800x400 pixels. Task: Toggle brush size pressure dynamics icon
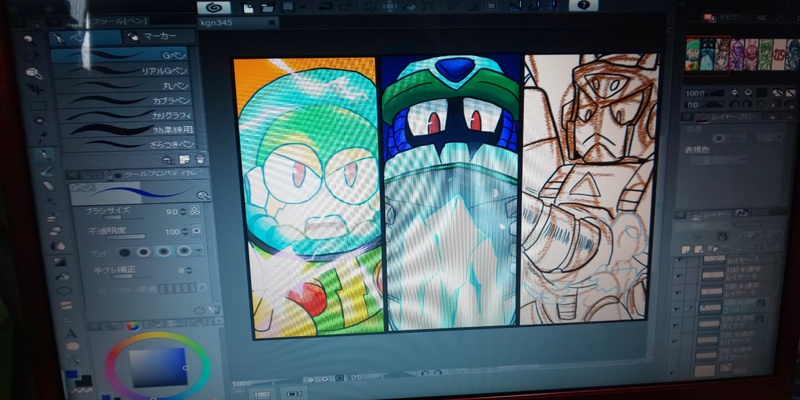pyautogui.click(x=194, y=210)
